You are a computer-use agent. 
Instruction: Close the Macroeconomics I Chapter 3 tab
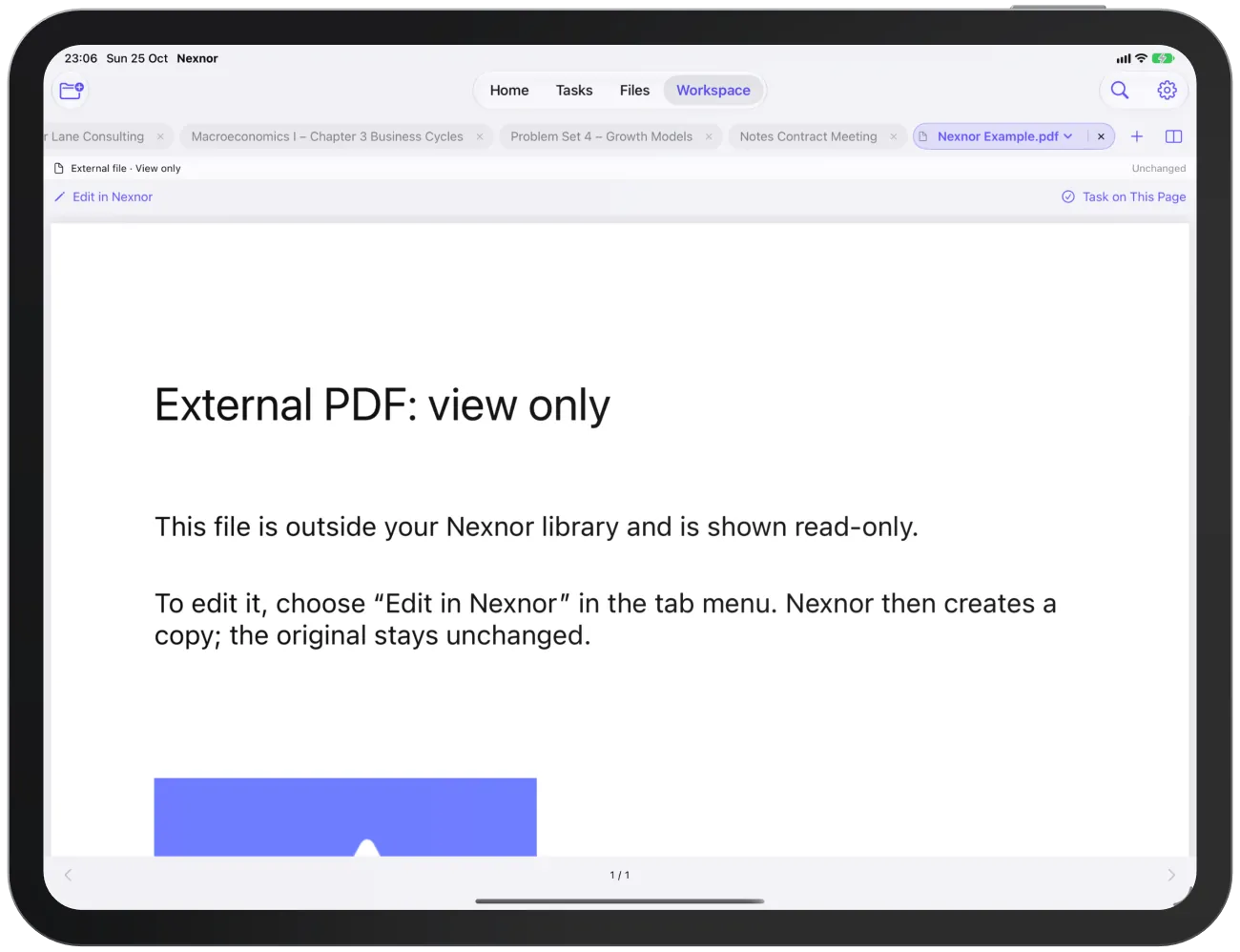coord(480,136)
